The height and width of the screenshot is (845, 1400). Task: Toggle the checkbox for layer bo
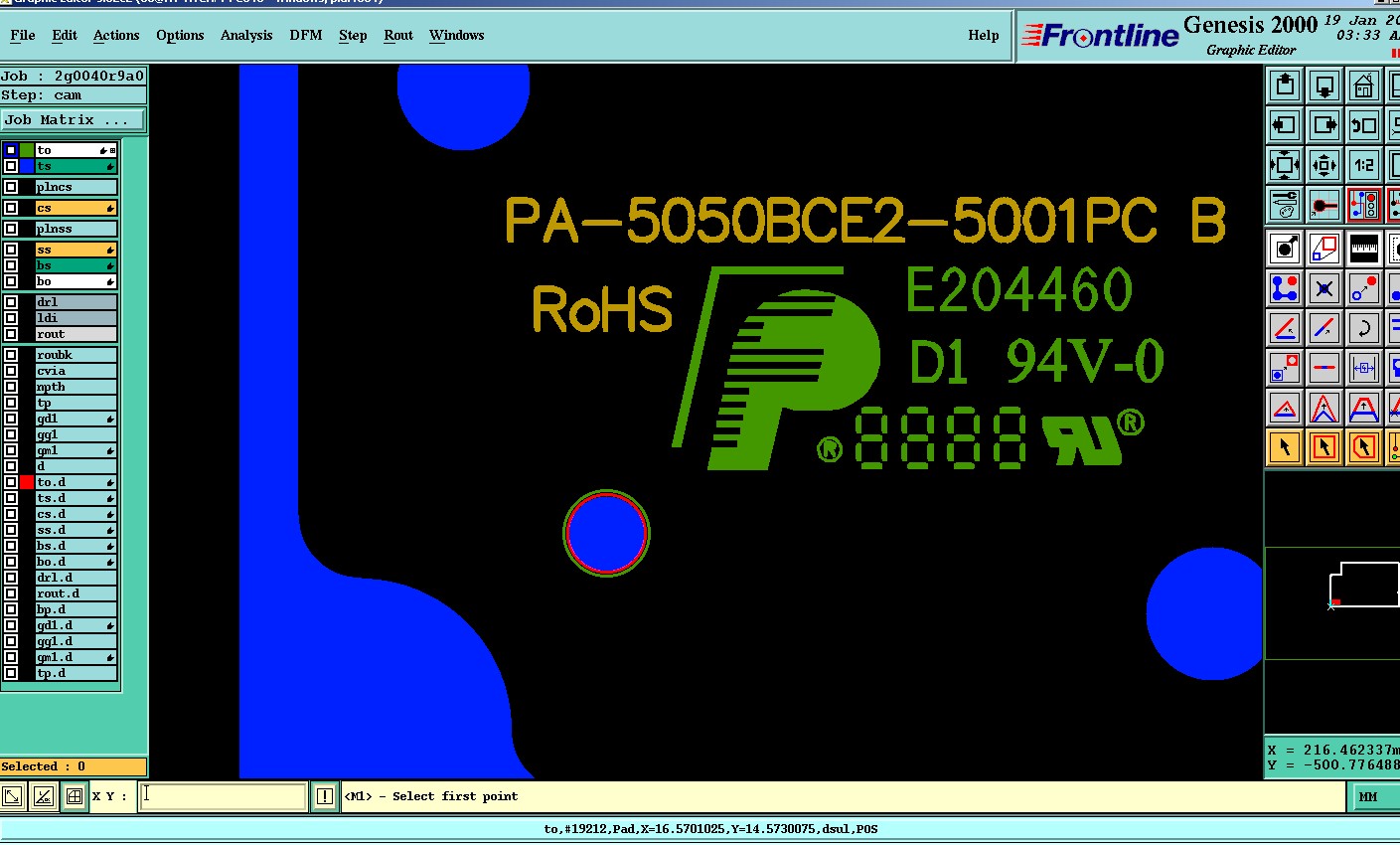[x=11, y=281]
